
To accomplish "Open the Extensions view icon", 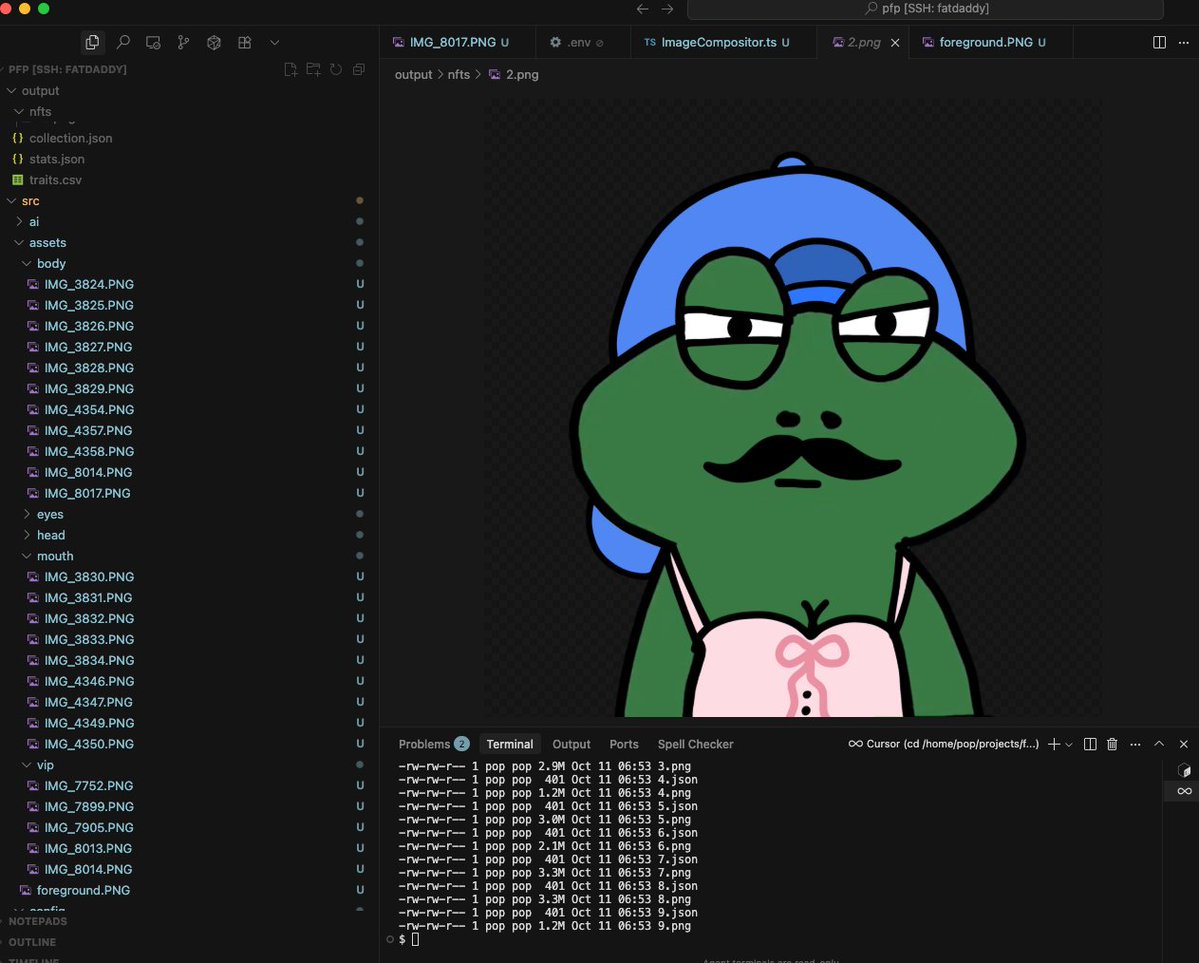I will point(245,43).
